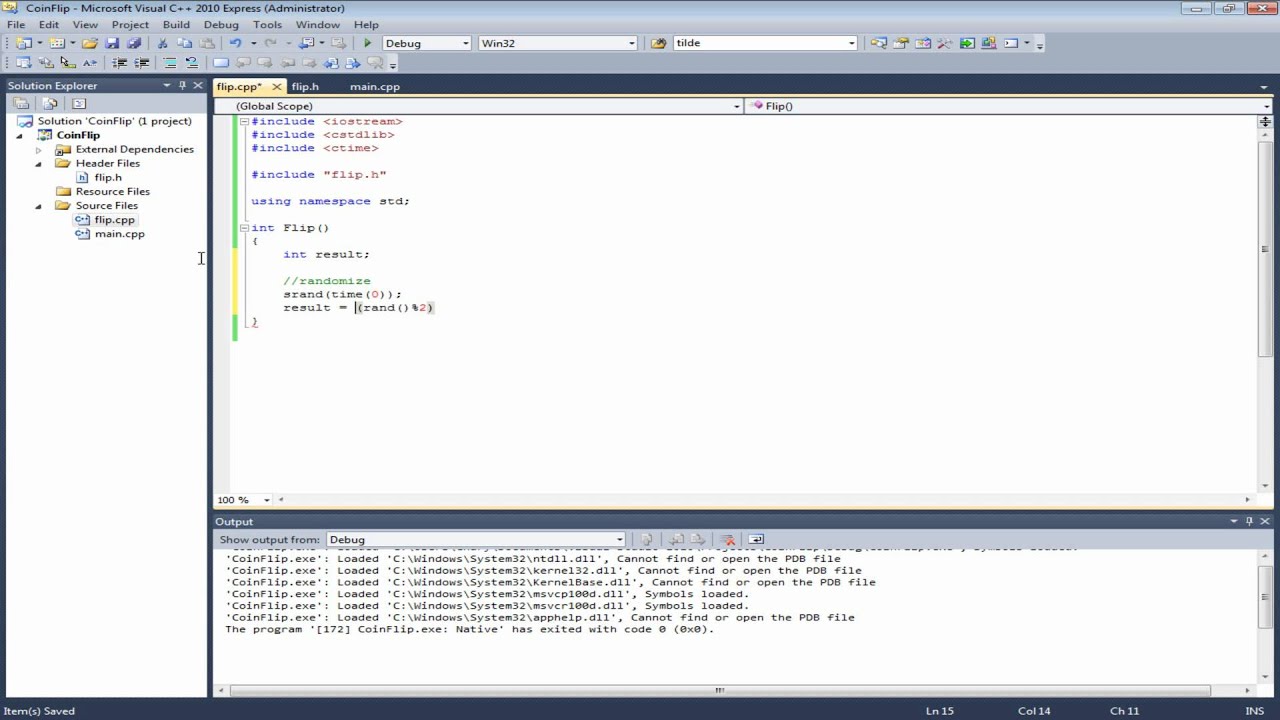The height and width of the screenshot is (720, 1280).
Task: Collapse the #include outlining block
Action: coord(244,121)
